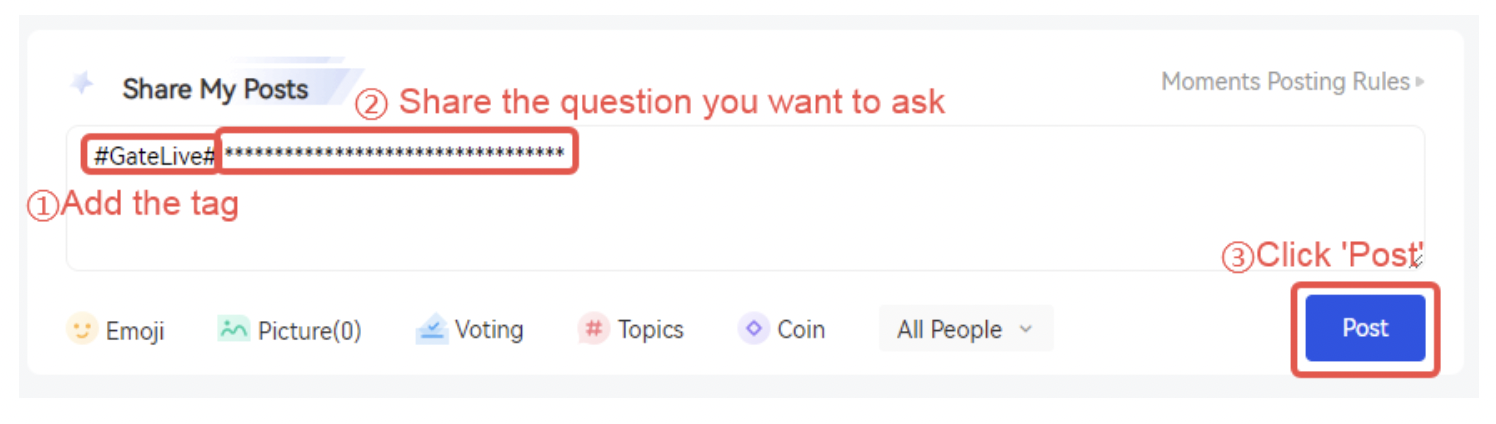
Task: Select the Picture(0) label
Action: 309,330
